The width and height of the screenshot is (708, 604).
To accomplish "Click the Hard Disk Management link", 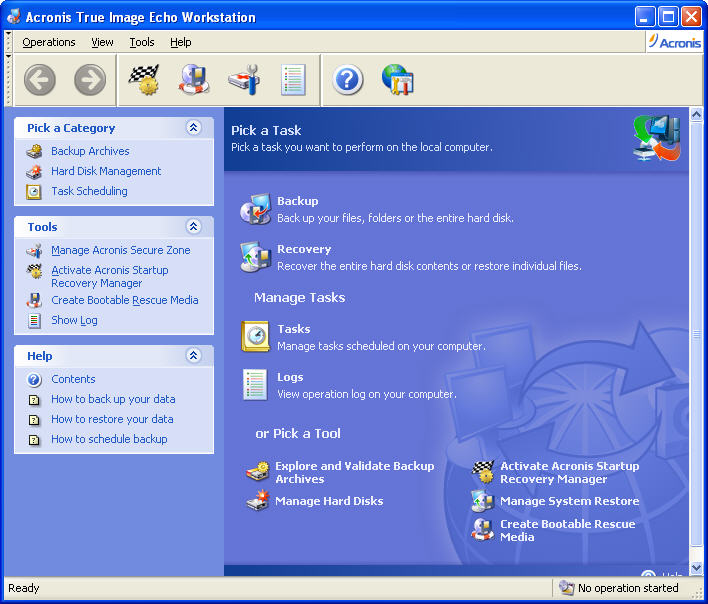I will (106, 171).
